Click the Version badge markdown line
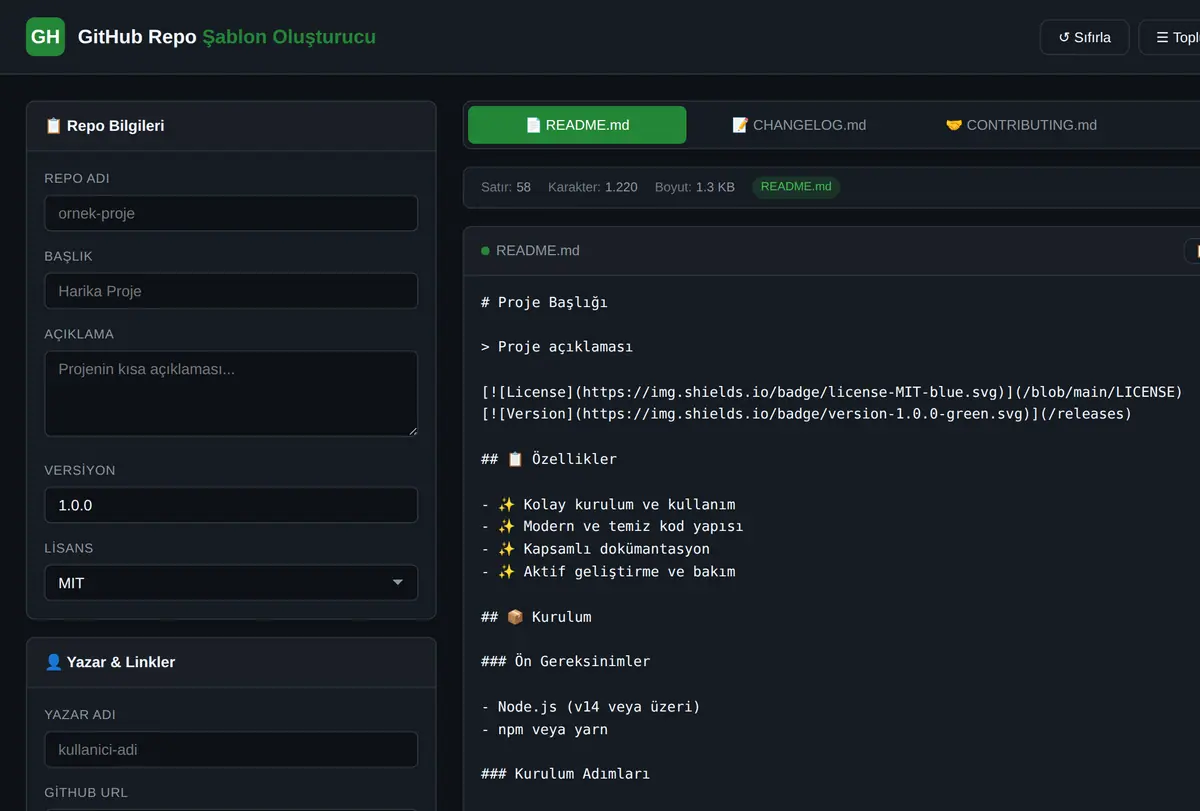Screen dimensions: 1200x811 pos(806,414)
